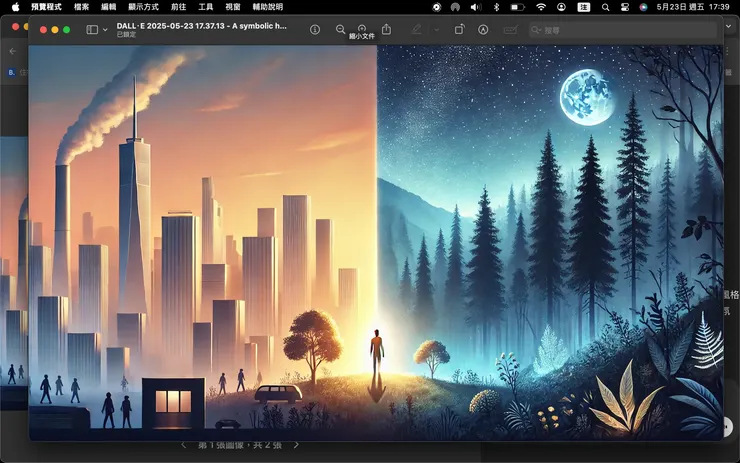Open the 前往 menu
740x463 pixels.
(x=178, y=7)
